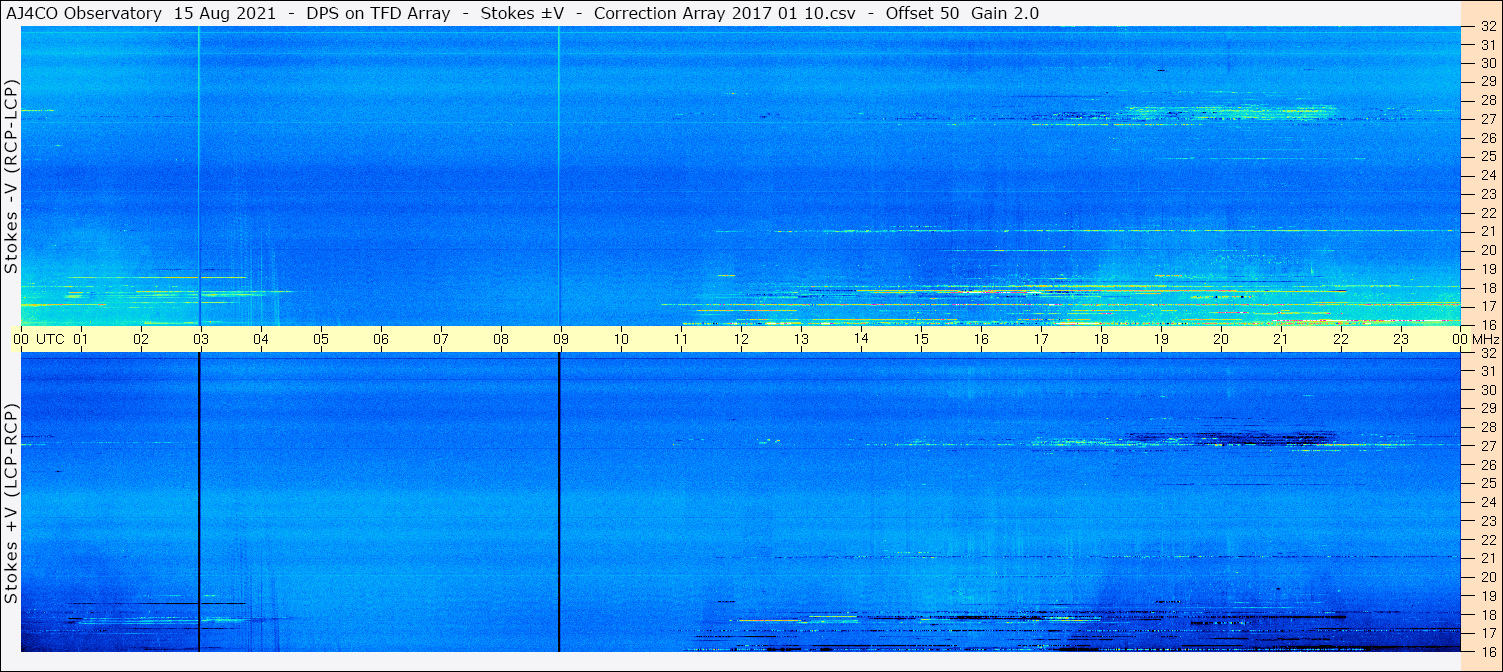Click the 17 MHz tick of Stokes -V panel
Viewport: 1503px width, 672px height.
[x=1488, y=306]
